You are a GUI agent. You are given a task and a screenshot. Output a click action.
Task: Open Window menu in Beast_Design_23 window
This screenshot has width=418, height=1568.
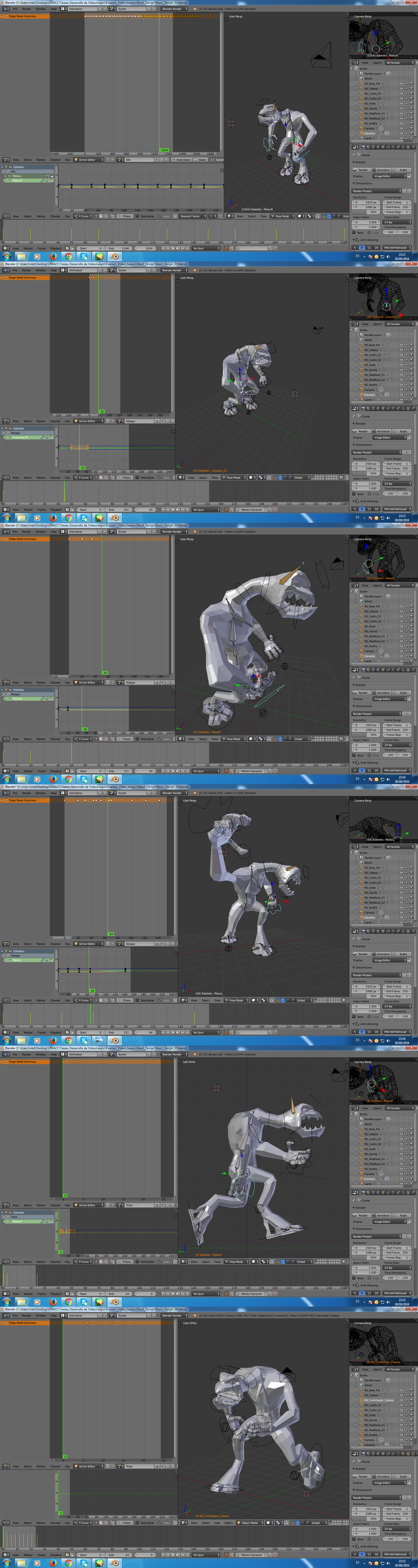pos(40,531)
